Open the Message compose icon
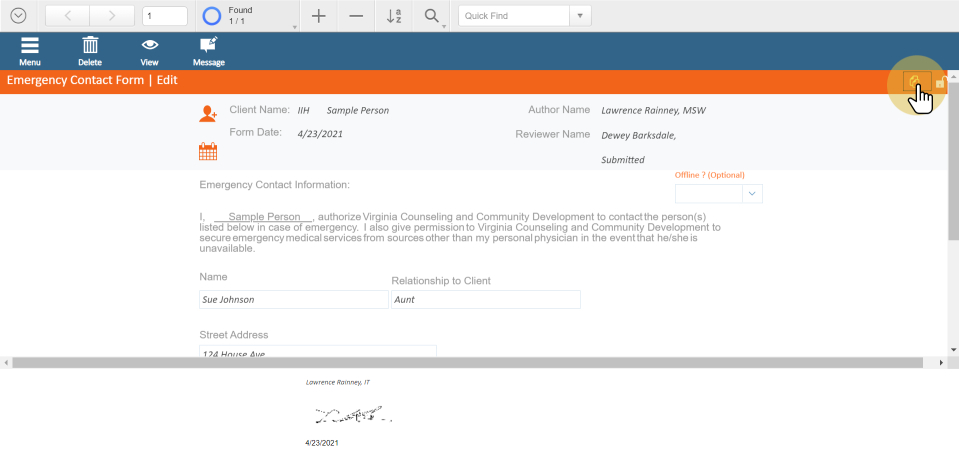Image resolution: width=959 pixels, height=456 pixels. [x=208, y=50]
